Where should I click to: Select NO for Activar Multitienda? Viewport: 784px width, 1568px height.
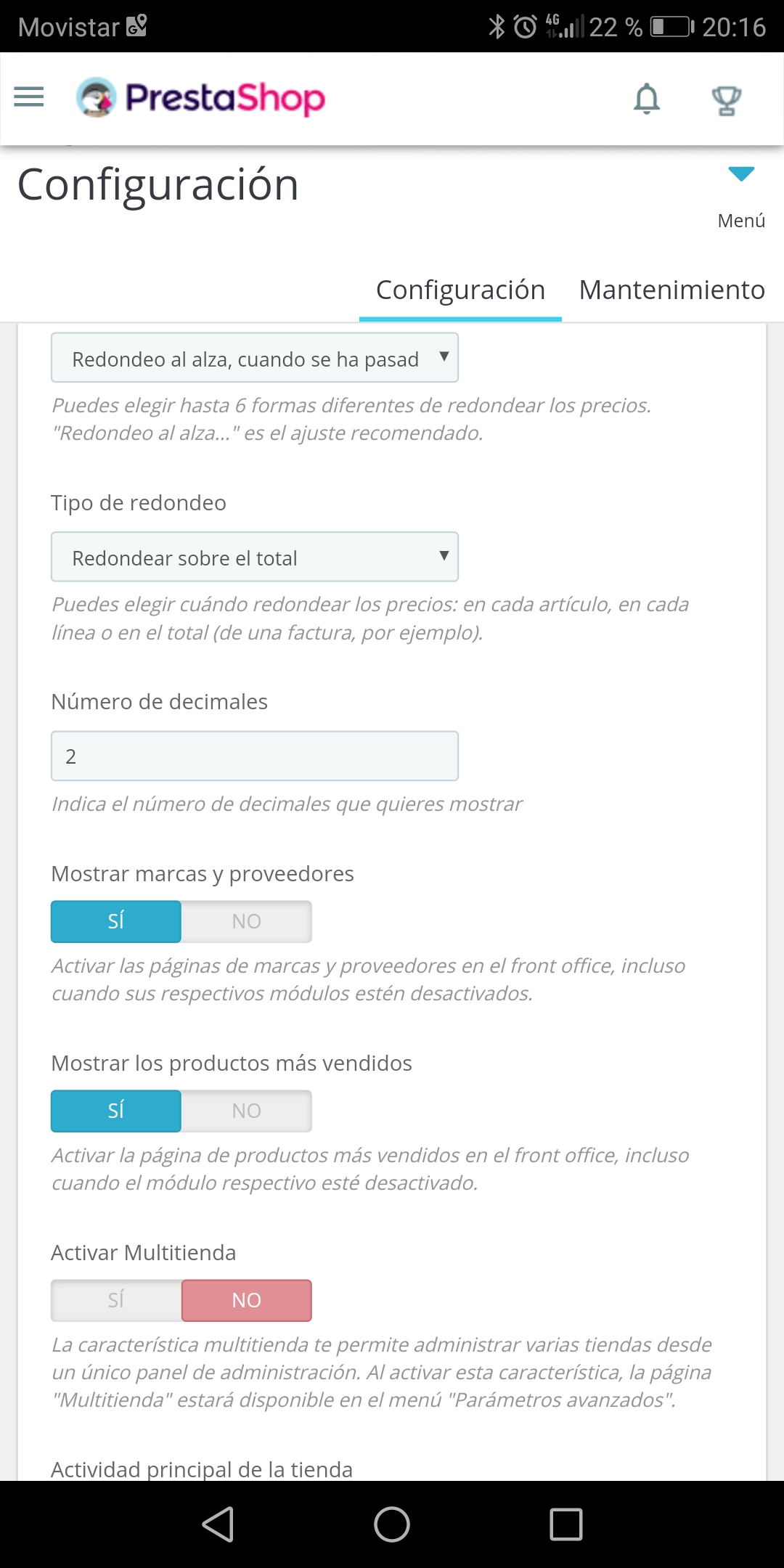tap(246, 1300)
